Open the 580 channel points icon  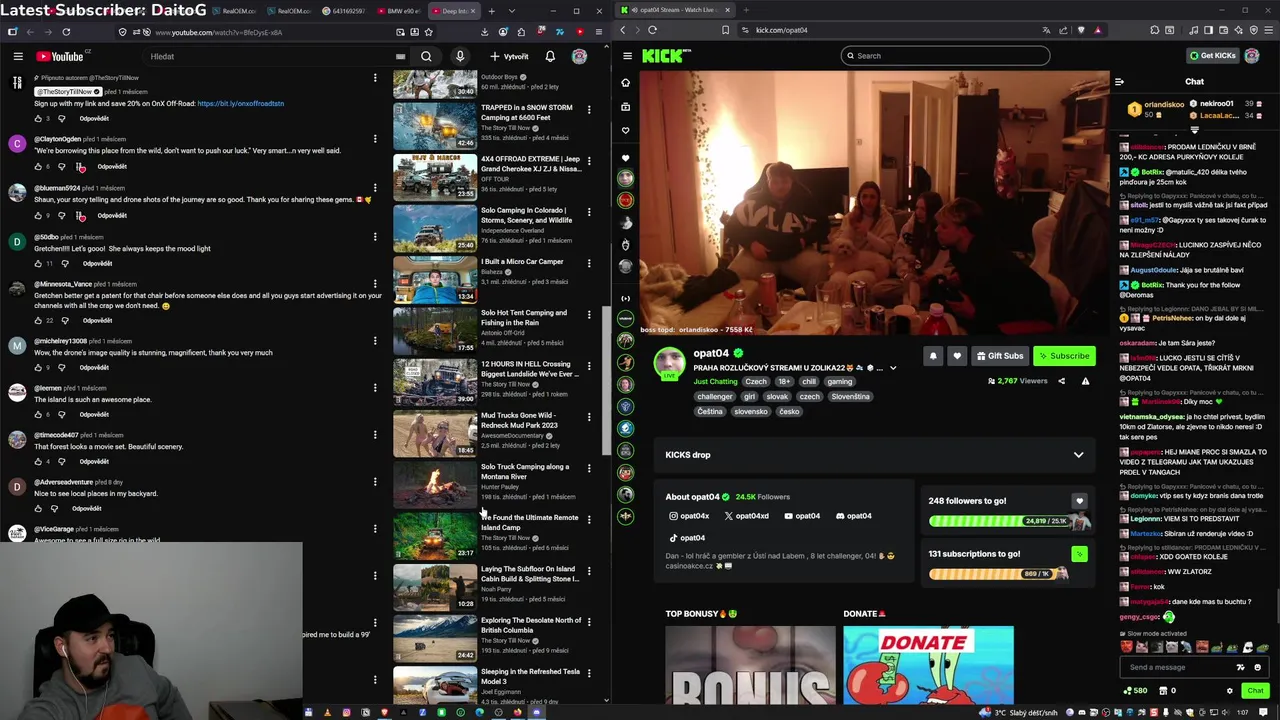1135,691
